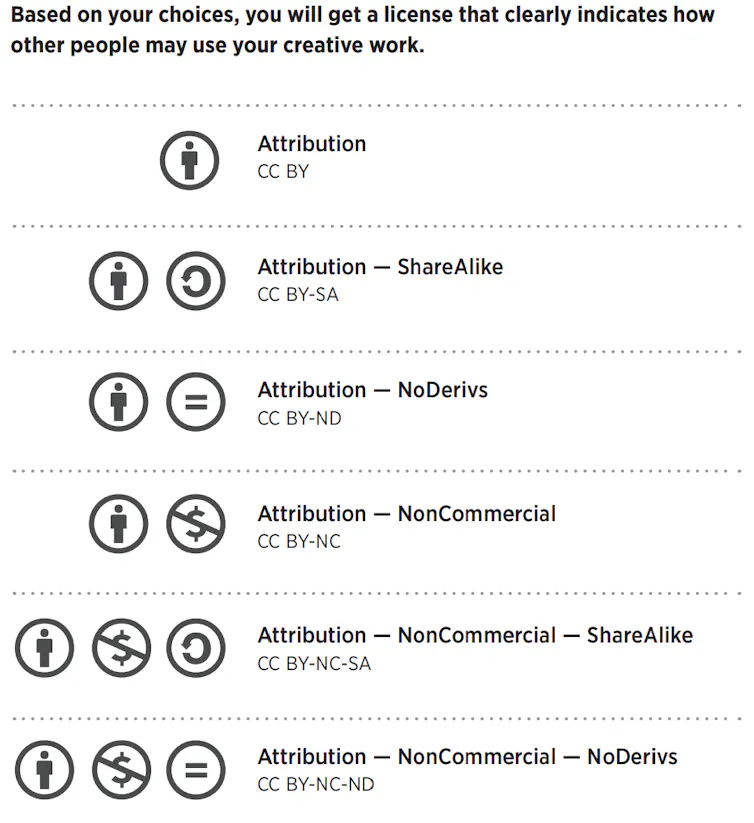Screen dimensions: 754x823
Task: Open "Attribution — NonCommercial — NoDerivs" title
Action: coord(468,757)
